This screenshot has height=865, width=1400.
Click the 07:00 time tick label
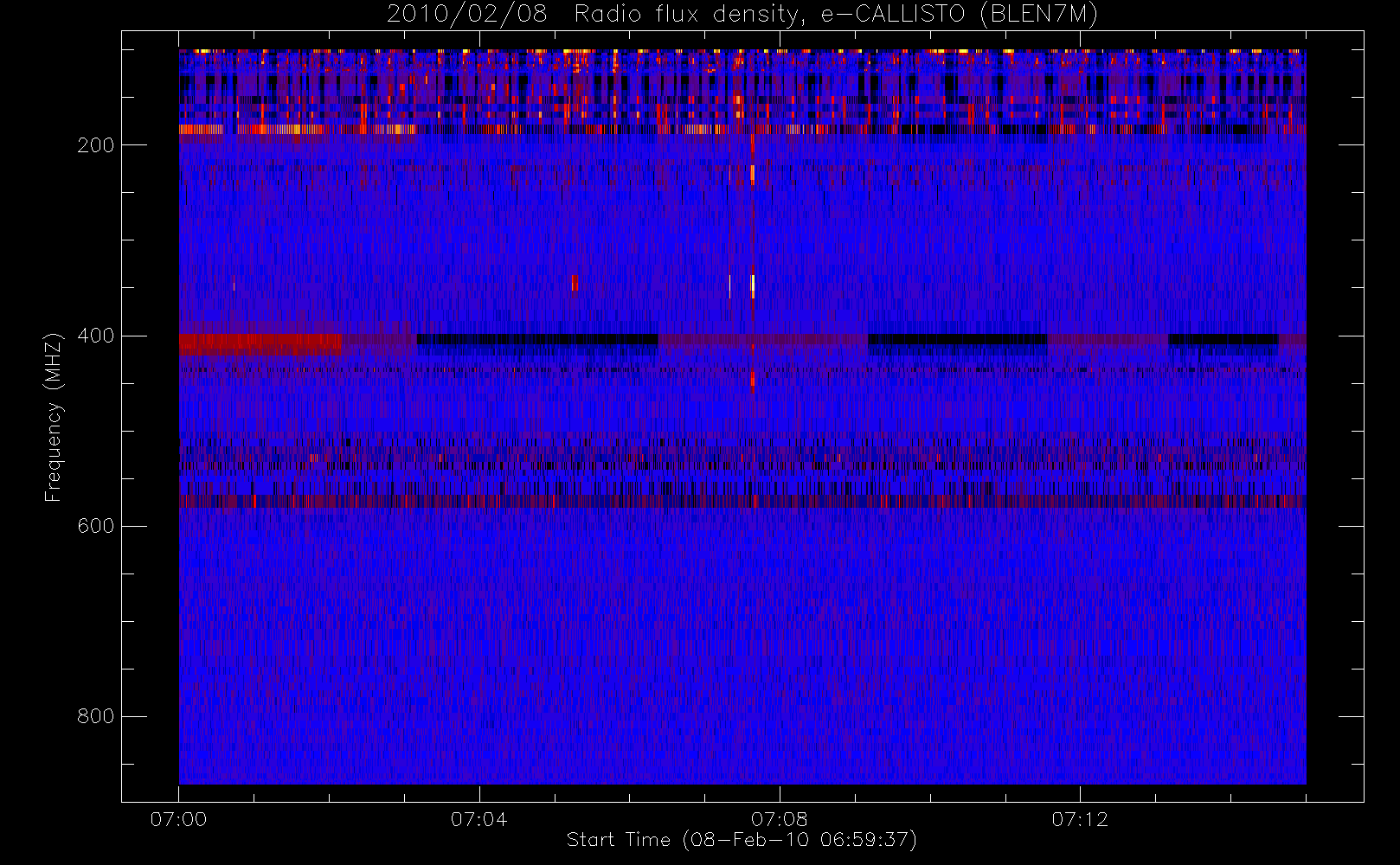point(178,819)
